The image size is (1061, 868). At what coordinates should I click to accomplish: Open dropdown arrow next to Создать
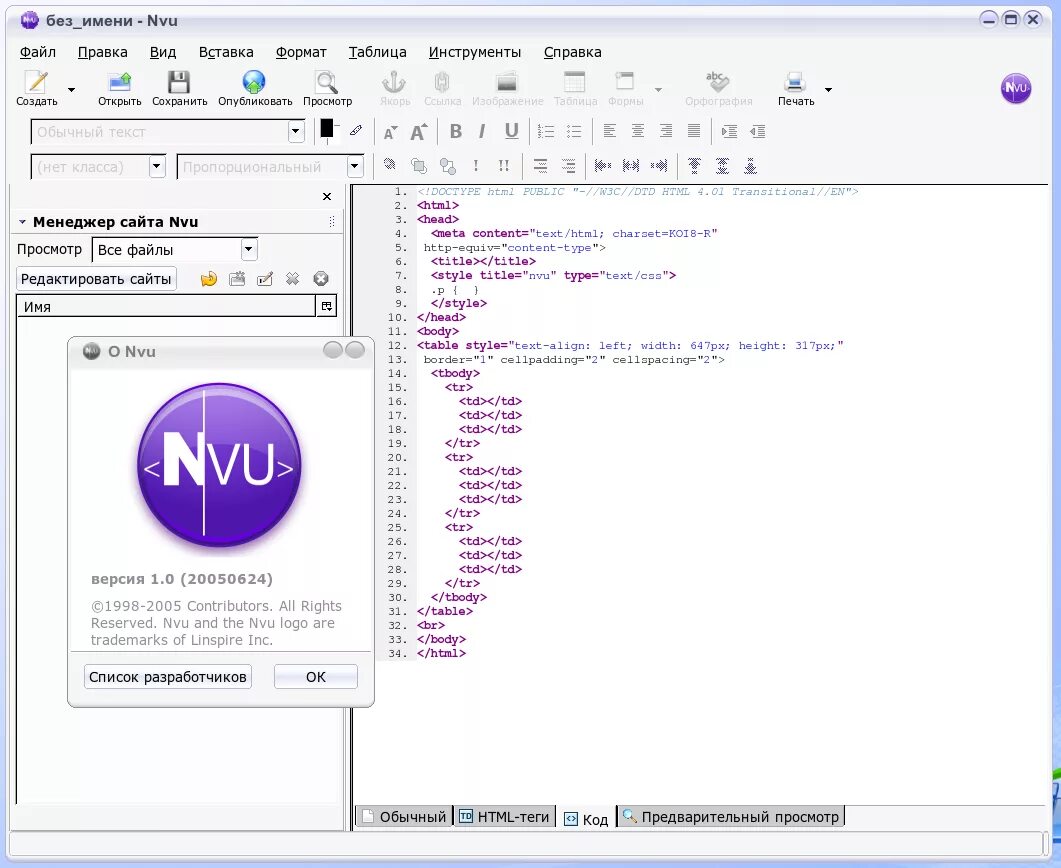71,89
